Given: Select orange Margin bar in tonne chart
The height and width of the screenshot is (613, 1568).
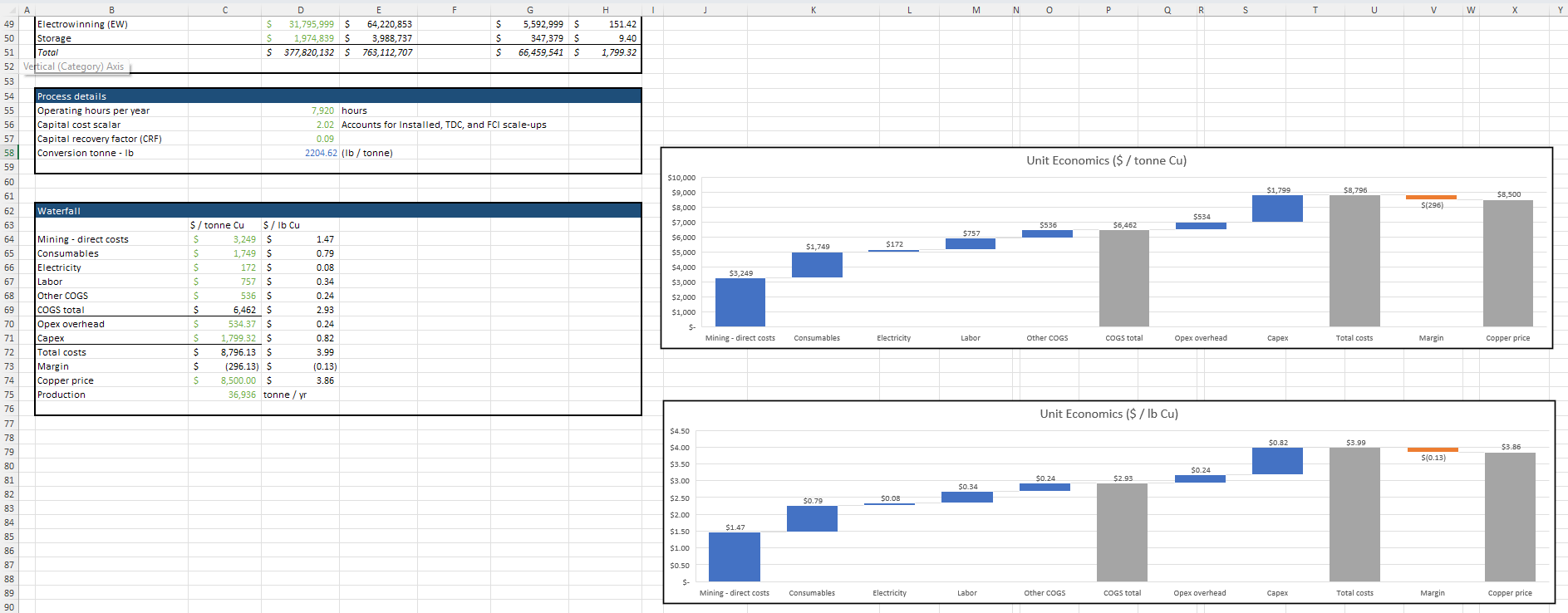Looking at the screenshot, I should tap(1431, 198).
